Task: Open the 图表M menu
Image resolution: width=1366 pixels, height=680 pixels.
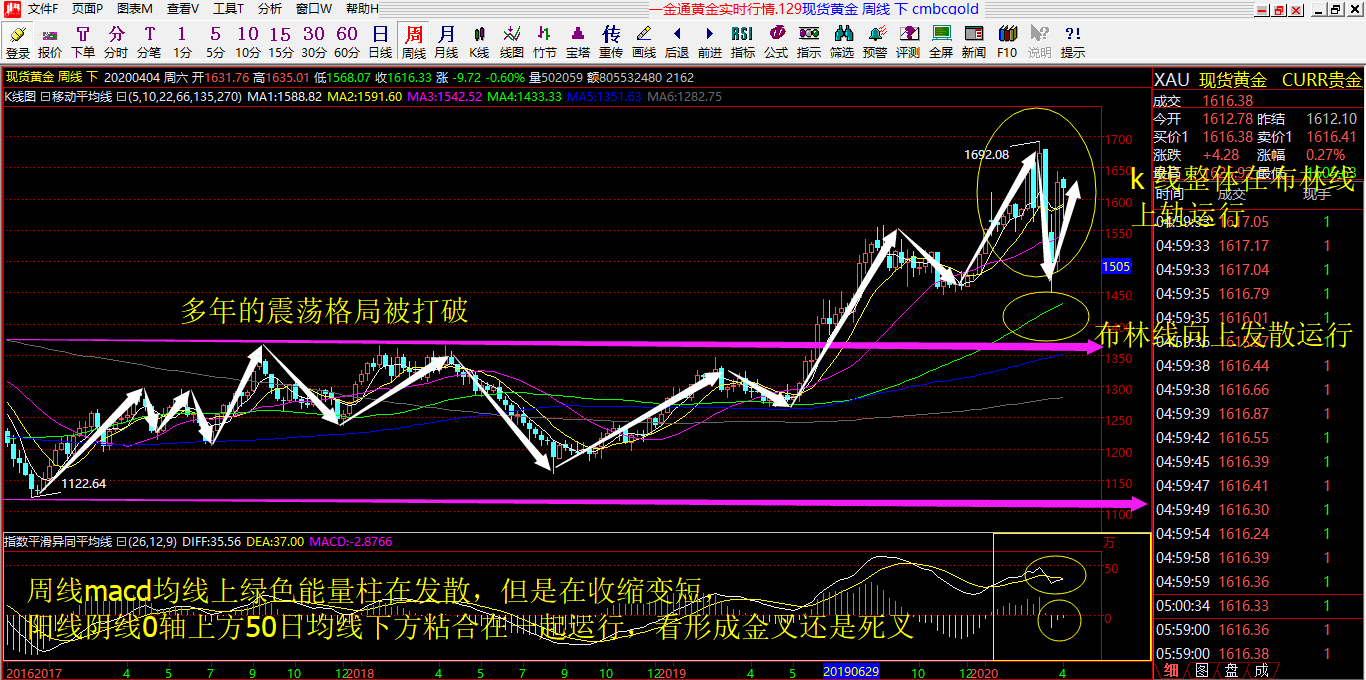Action: (134, 8)
